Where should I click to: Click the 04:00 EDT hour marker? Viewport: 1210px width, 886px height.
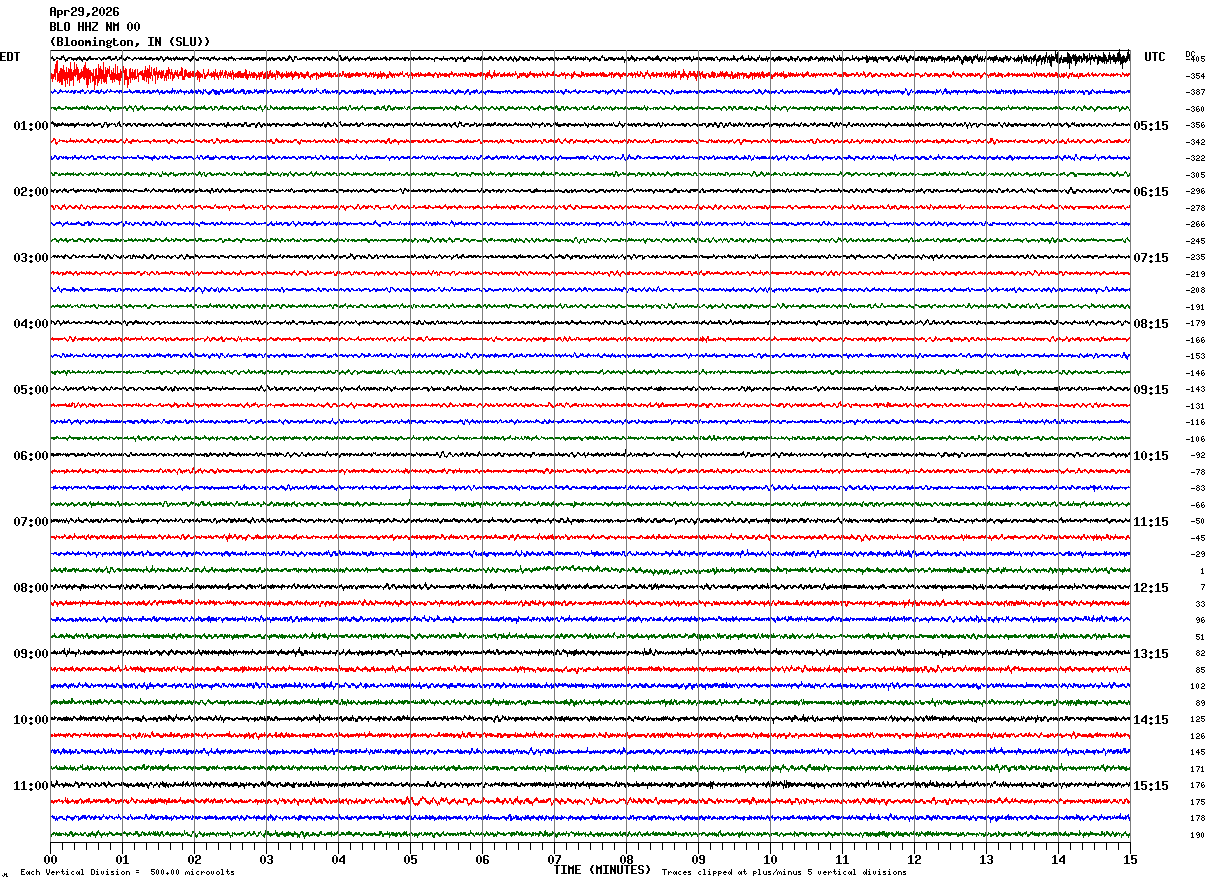pyautogui.click(x=31, y=324)
